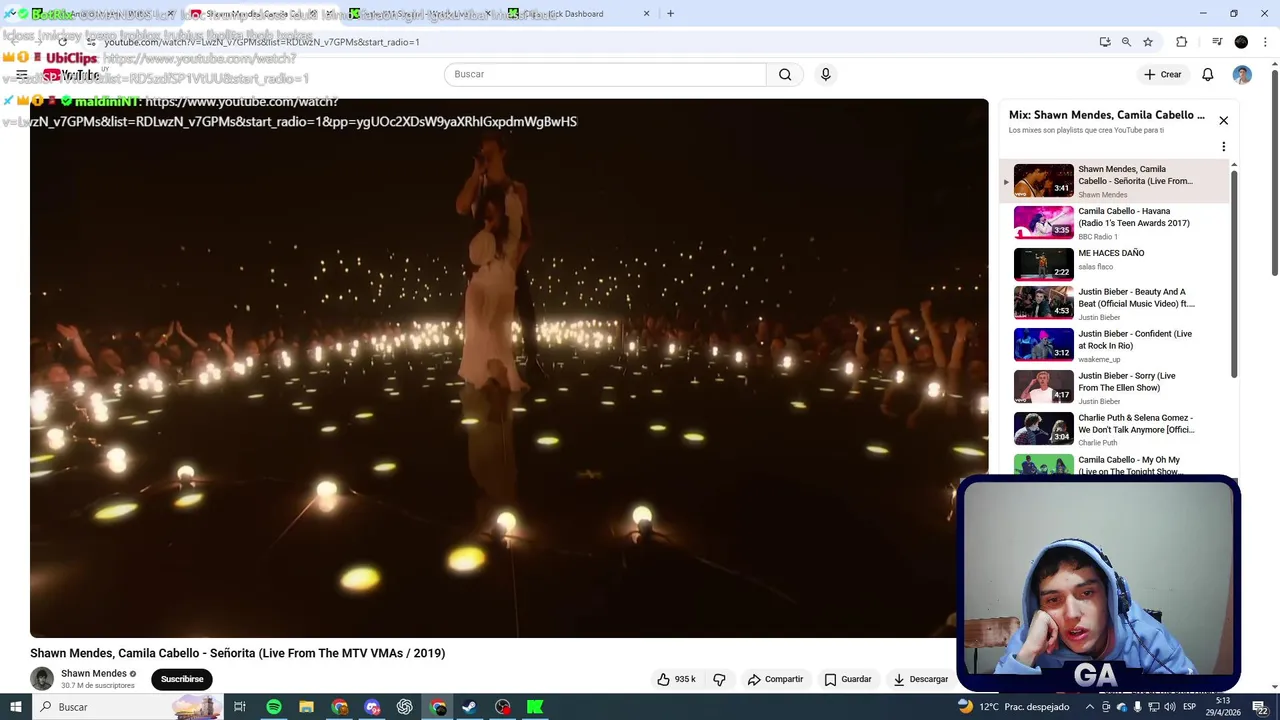
Task: Click the Windows Start button
Action: tap(15, 707)
